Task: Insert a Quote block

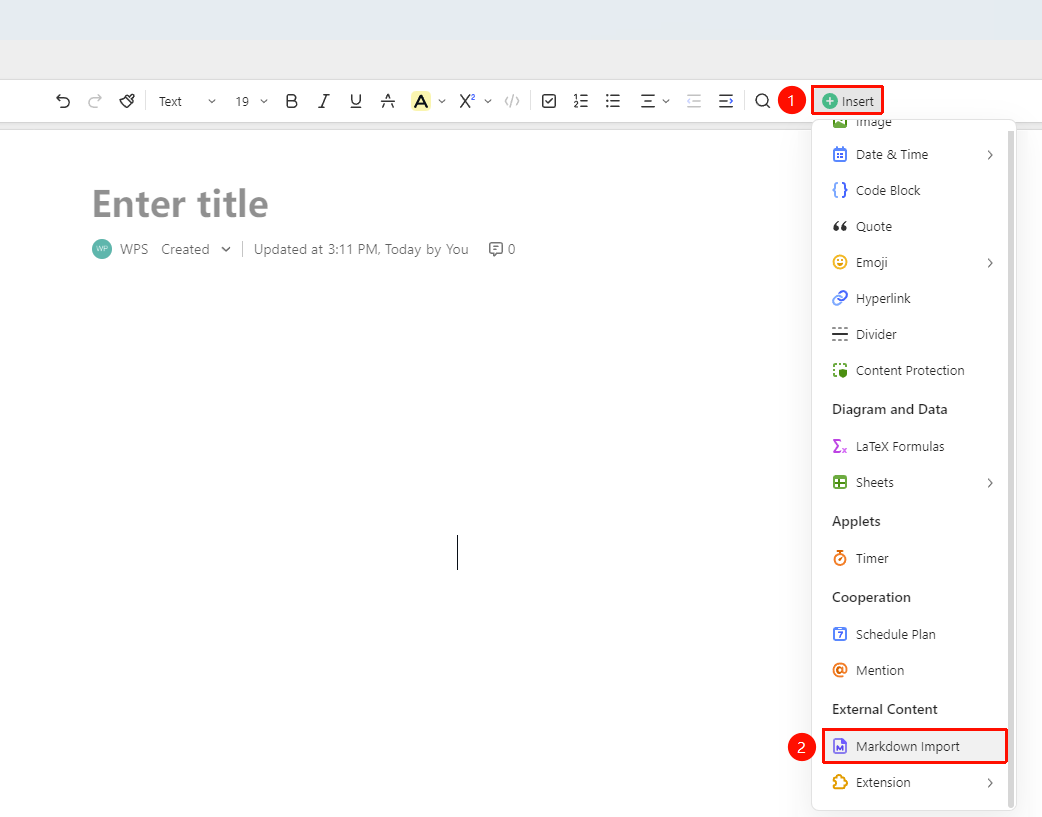Action: [x=913, y=226]
